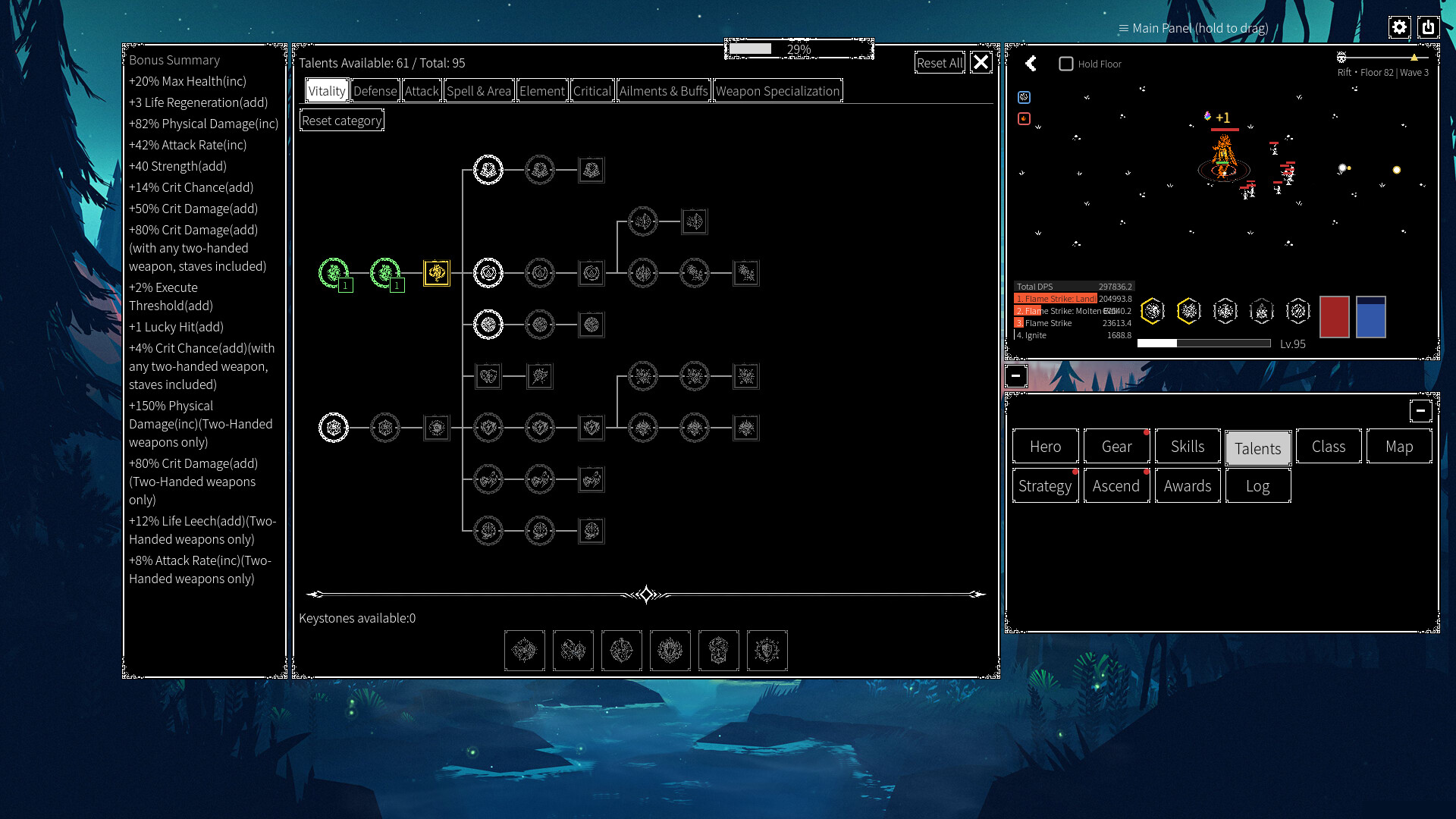This screenshot has height=819, width=1456.
Task: Click the top white-ringed talent node
Action: click(488, 170)
